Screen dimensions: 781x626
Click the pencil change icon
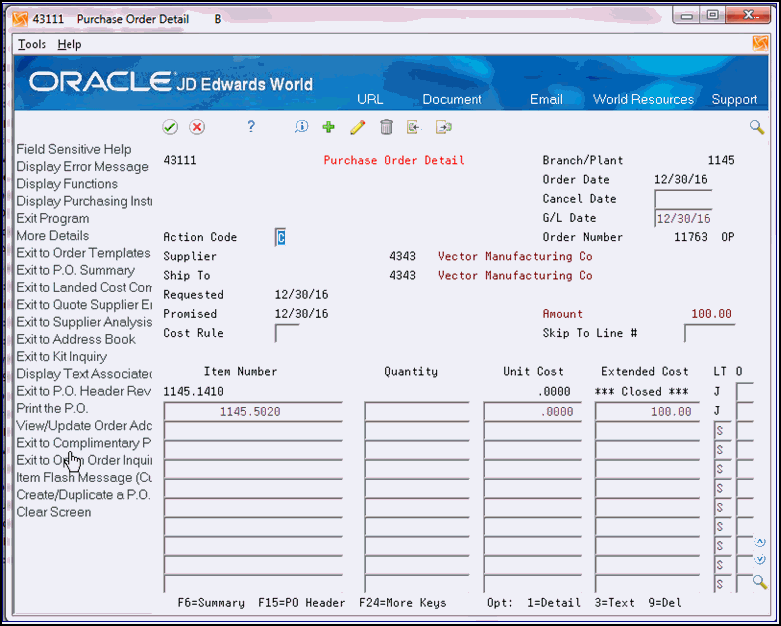tap(357, 127)
